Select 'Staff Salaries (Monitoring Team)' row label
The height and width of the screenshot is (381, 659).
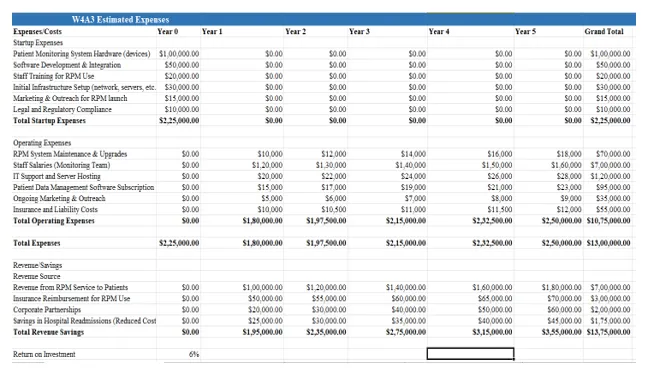coord(61,165)
